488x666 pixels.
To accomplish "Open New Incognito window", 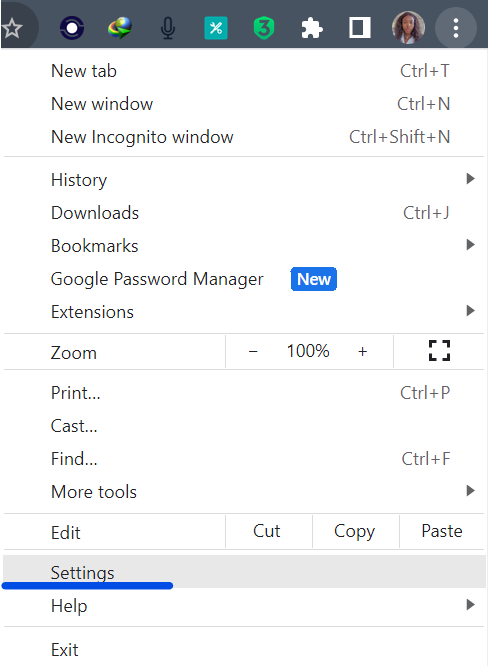I will coord(244,137).
